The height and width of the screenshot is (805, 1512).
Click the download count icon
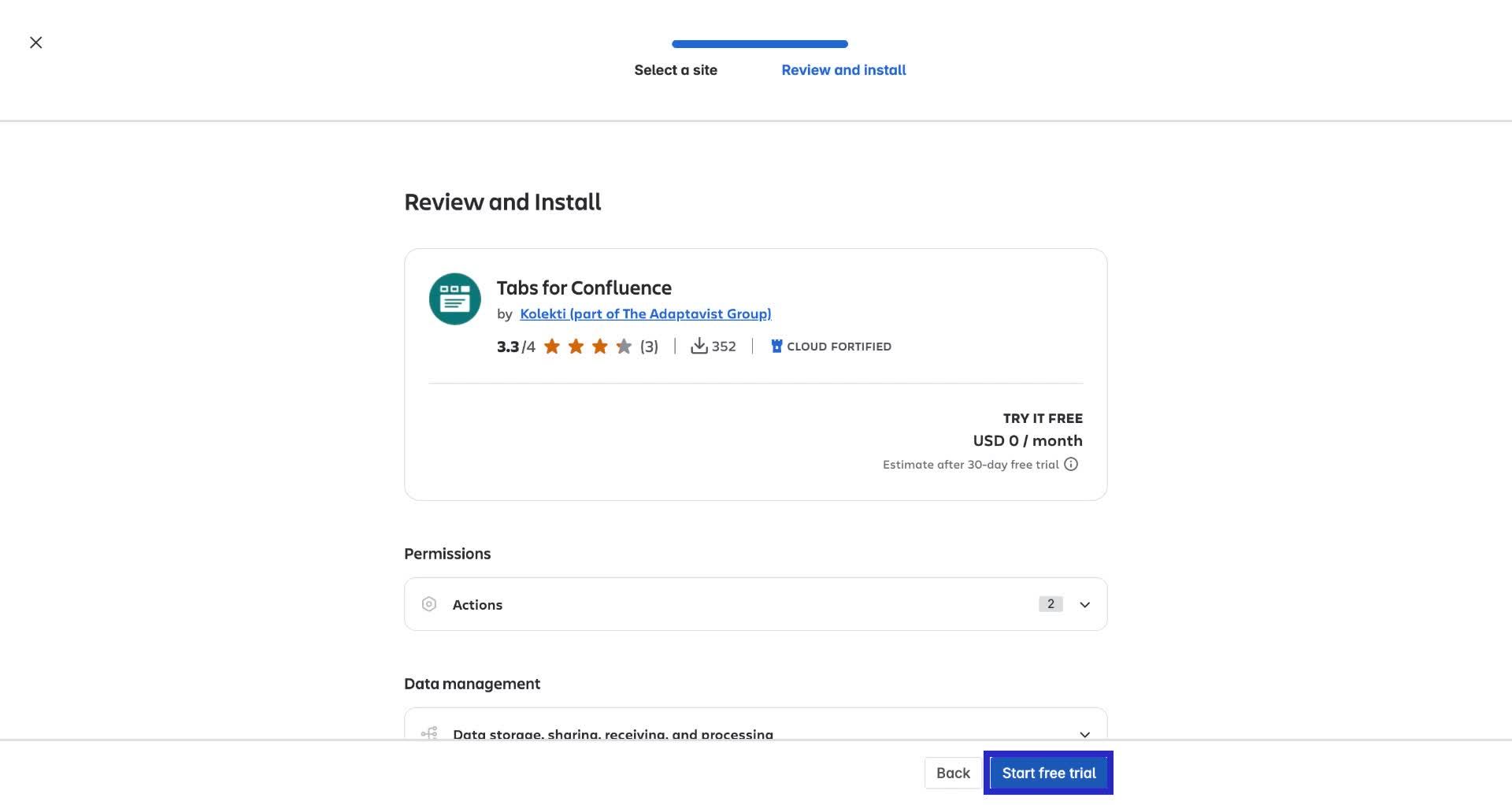(x=699, y=346)
